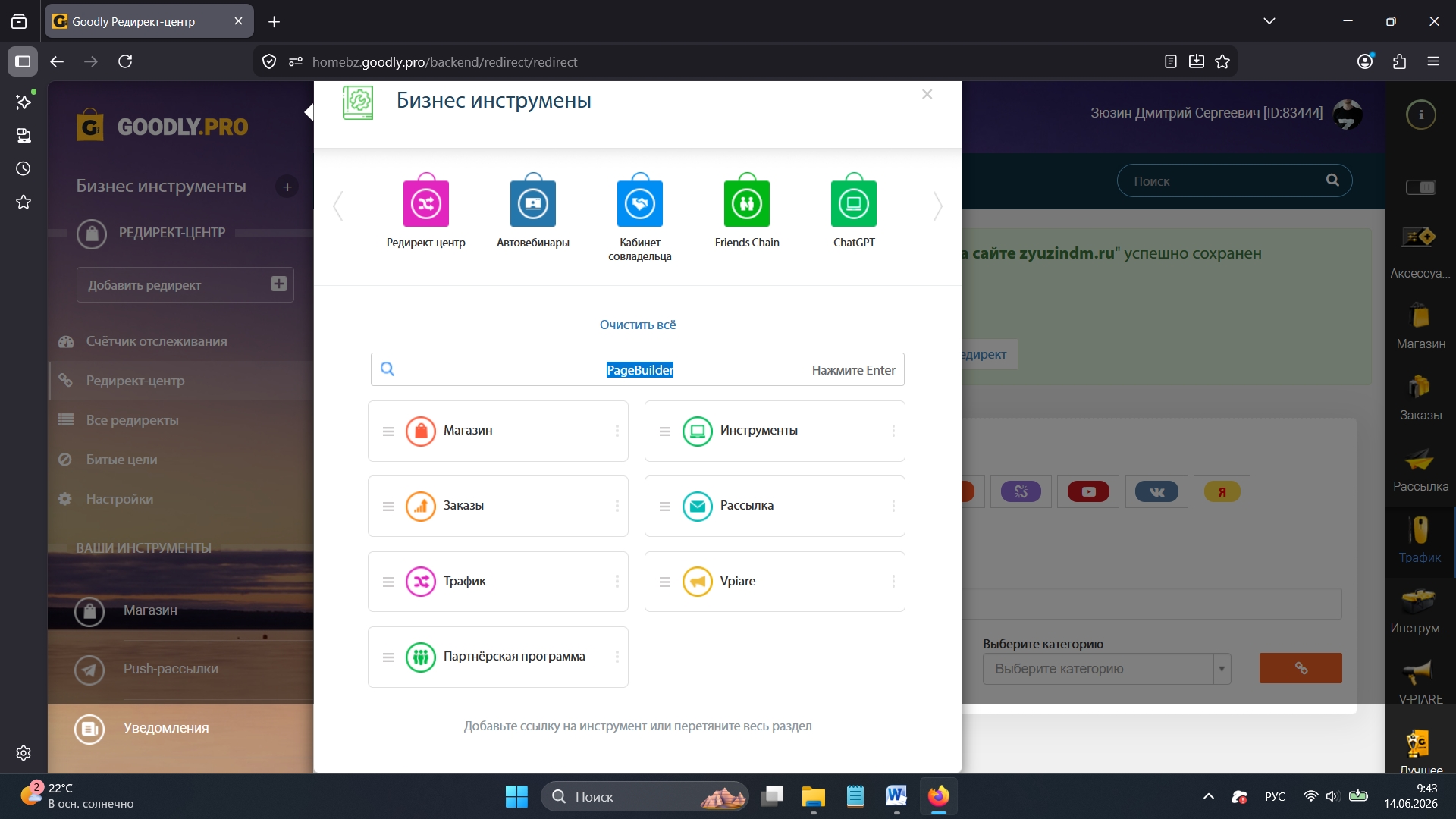Screen dimensions: 1456x819
Task: Open the Рассылка section card
Action: 775,506
